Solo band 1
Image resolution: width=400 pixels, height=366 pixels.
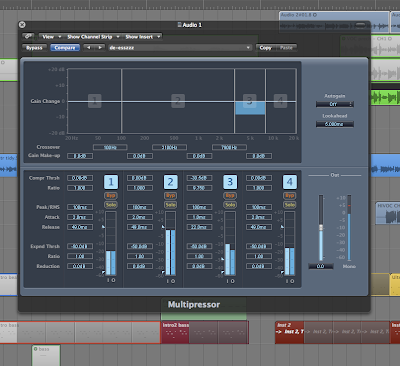[111, 205]
